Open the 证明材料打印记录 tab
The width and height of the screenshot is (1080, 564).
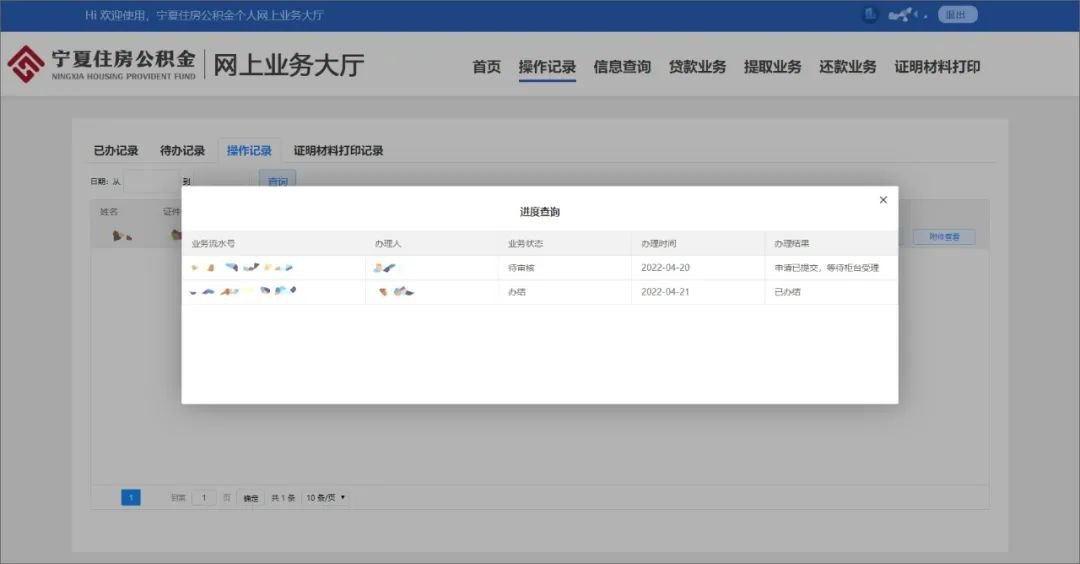(x=338, y=151)
